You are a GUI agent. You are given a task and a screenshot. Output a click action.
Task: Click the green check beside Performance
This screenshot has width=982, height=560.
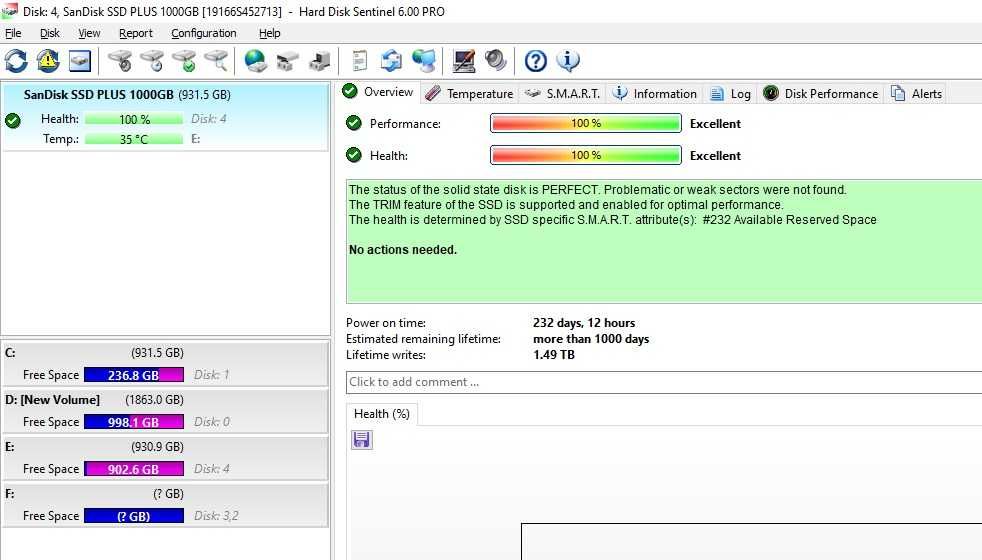pos(354,123)
